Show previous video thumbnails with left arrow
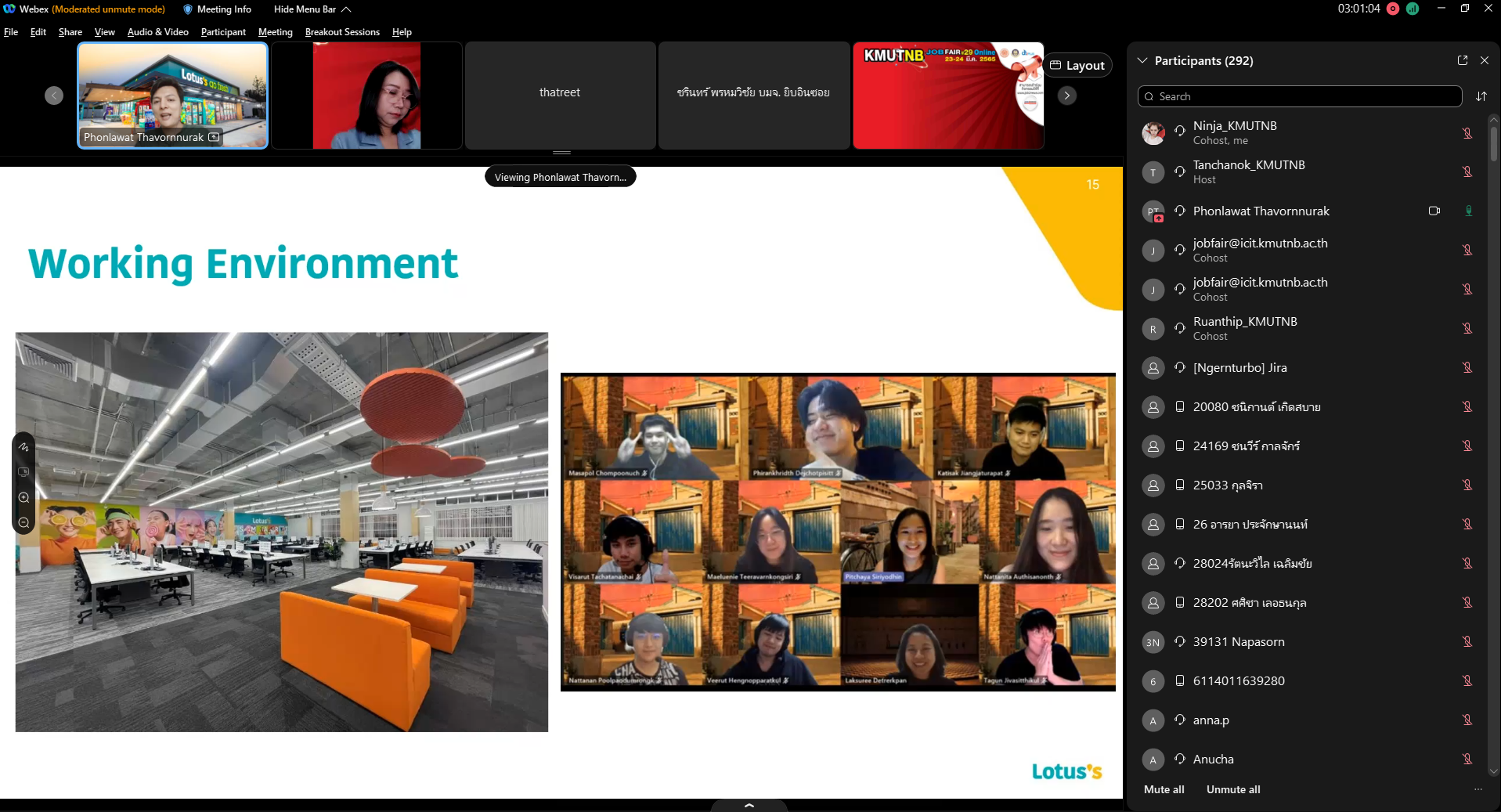The height and width of the screenshot is (812, 1501). pyautogui.click(x=54, y=96)
